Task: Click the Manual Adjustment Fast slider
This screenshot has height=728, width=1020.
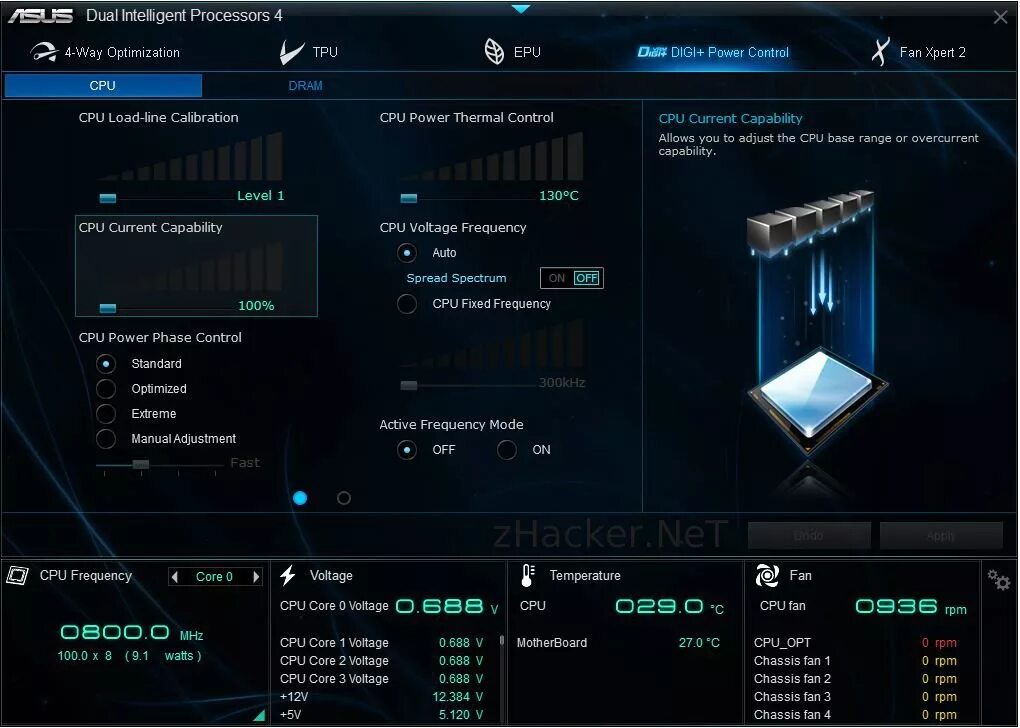Action: [x=141, y=464]
